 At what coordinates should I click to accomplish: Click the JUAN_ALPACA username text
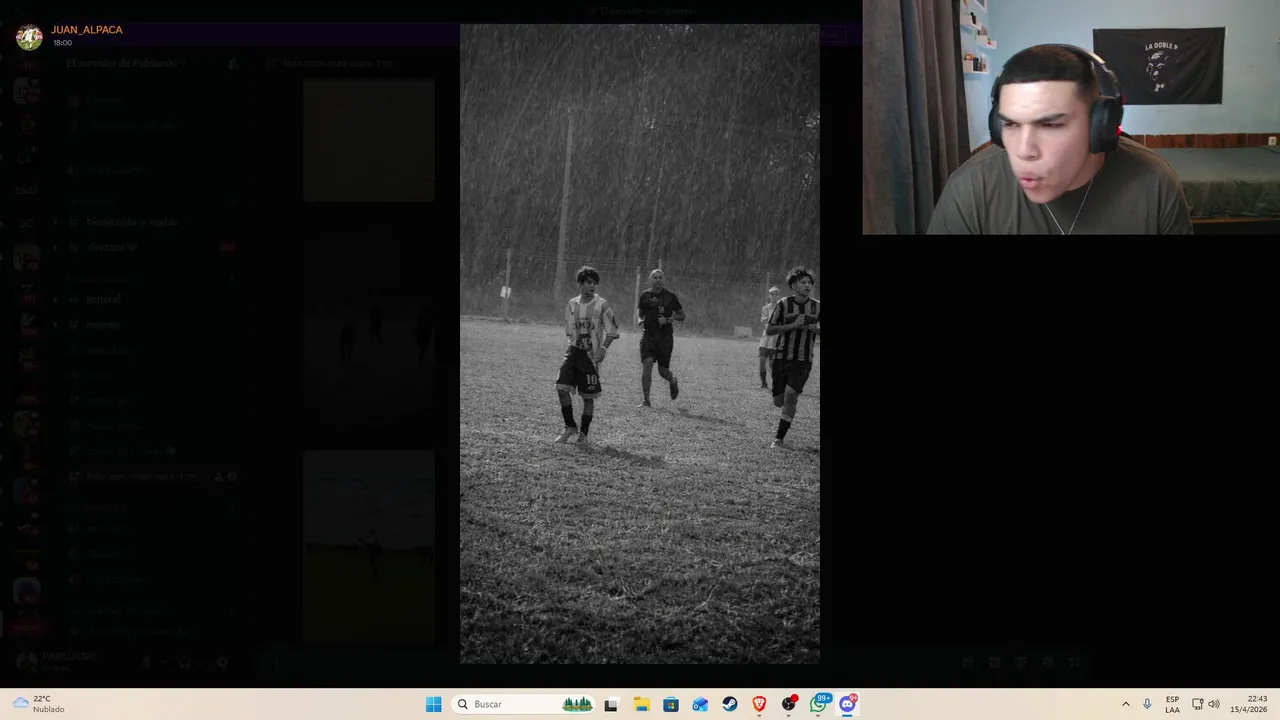pyautogui.click(x=87, y=30)
